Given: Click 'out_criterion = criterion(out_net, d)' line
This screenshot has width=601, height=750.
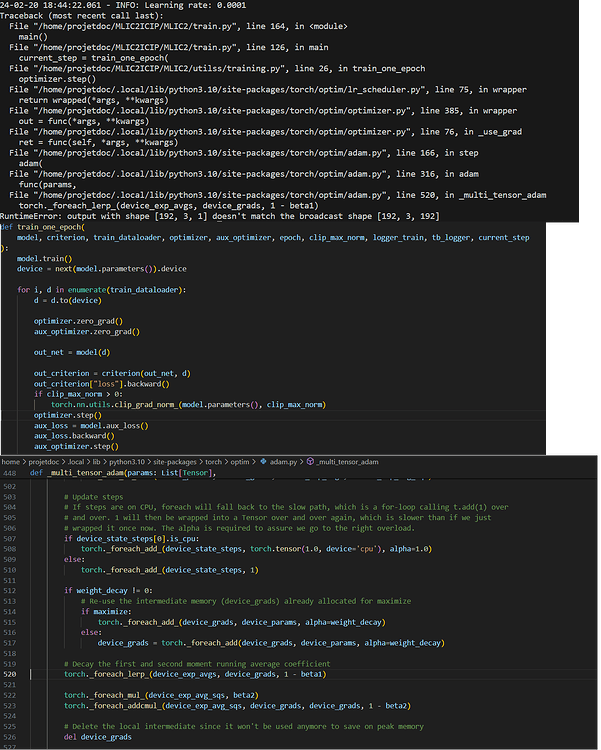Looking at the screenshot, I should [x=112, y=374].
